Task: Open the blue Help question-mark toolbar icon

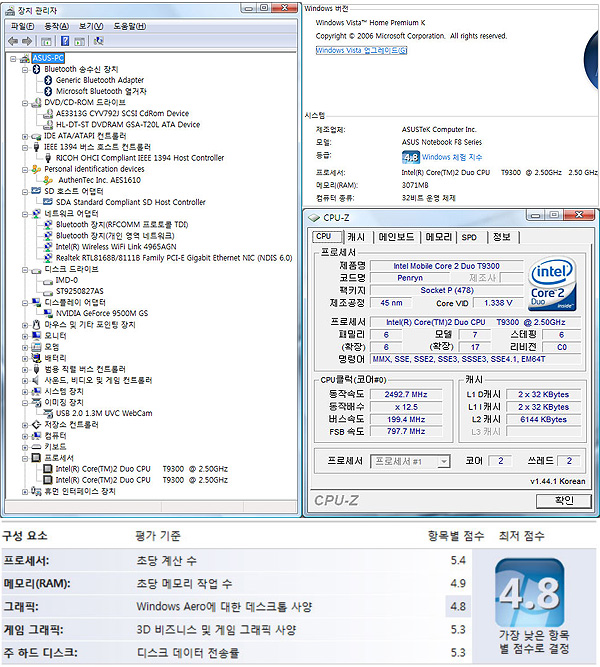Action: [65, 41]
